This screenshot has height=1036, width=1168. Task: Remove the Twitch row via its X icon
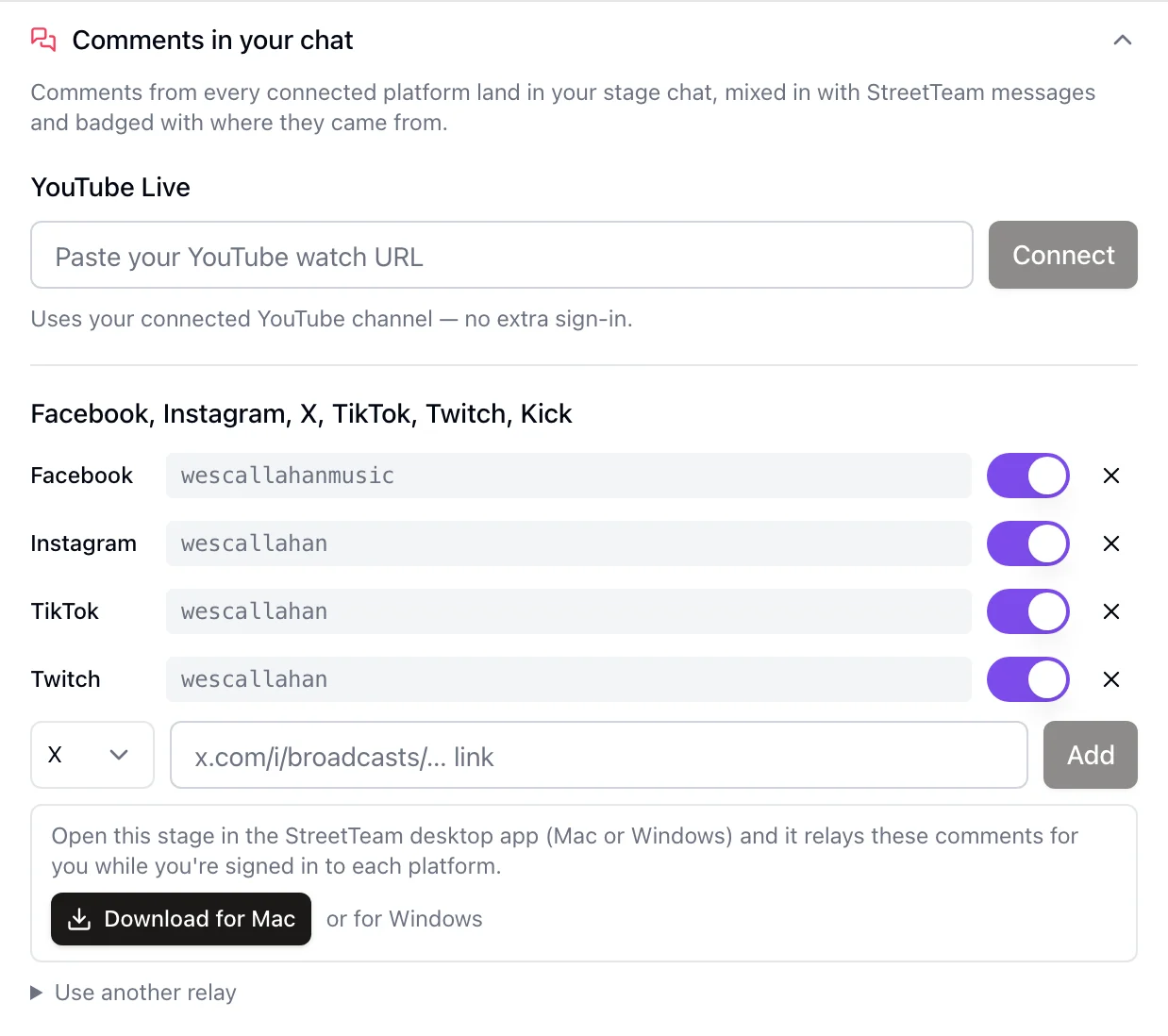click(x=1111, y=679)
